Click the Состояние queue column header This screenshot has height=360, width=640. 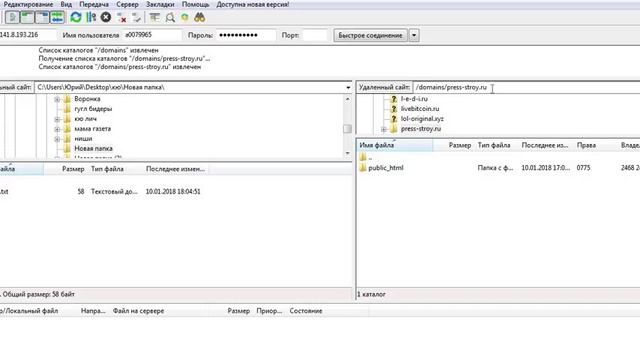(306, 311)
